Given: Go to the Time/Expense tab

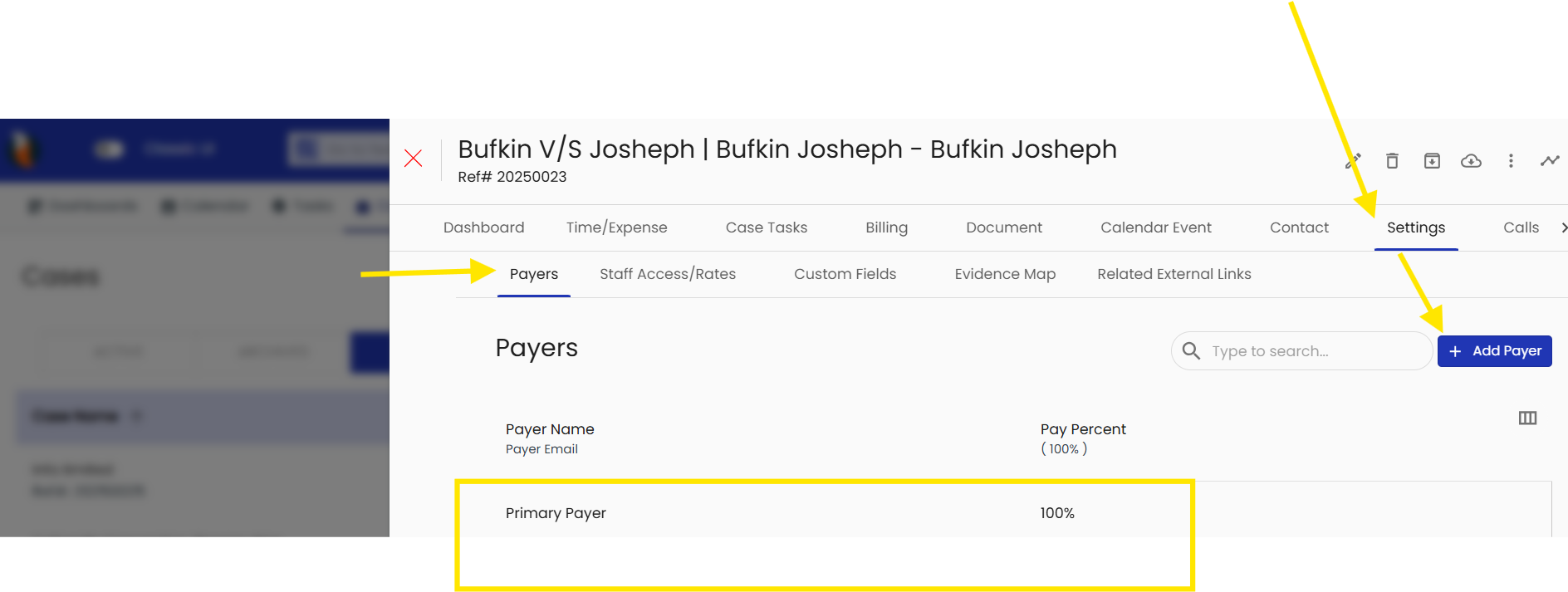Looking at the screenshot, I should 616,228.
